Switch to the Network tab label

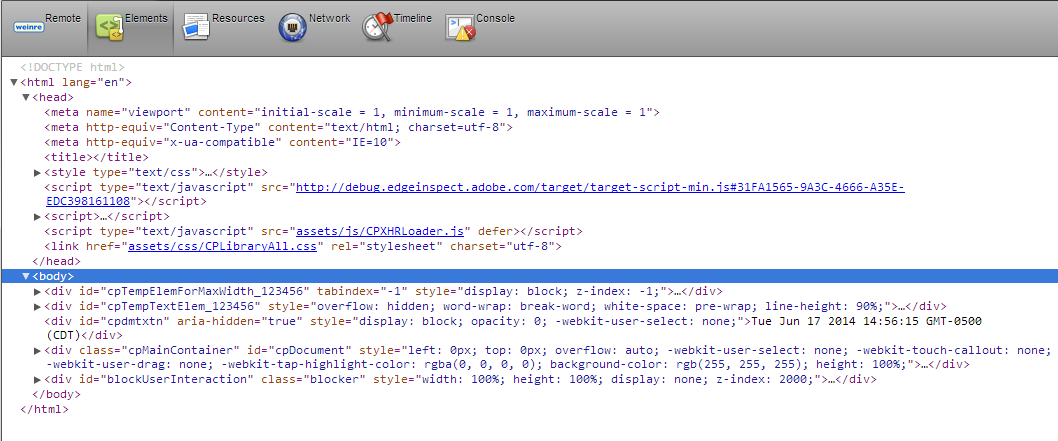coord(329,19)
